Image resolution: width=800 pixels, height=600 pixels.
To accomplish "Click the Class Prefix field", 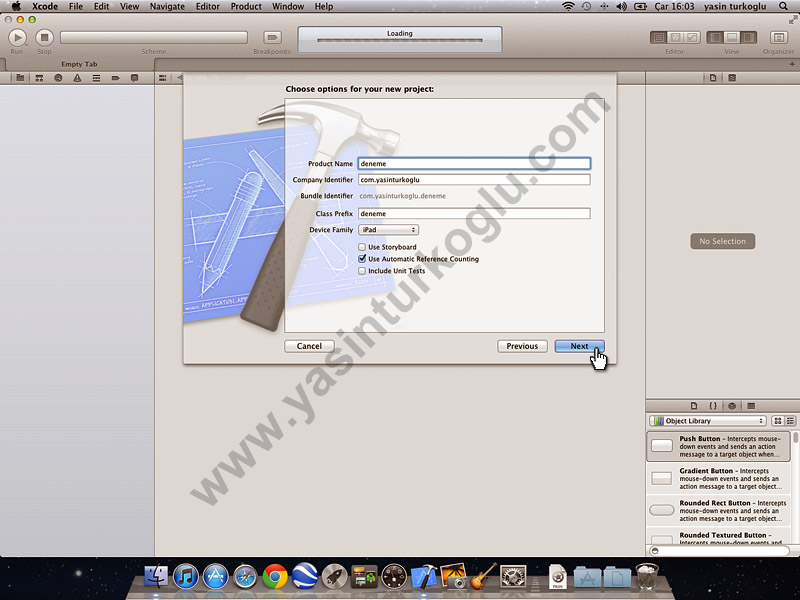I will click(474, 214).
